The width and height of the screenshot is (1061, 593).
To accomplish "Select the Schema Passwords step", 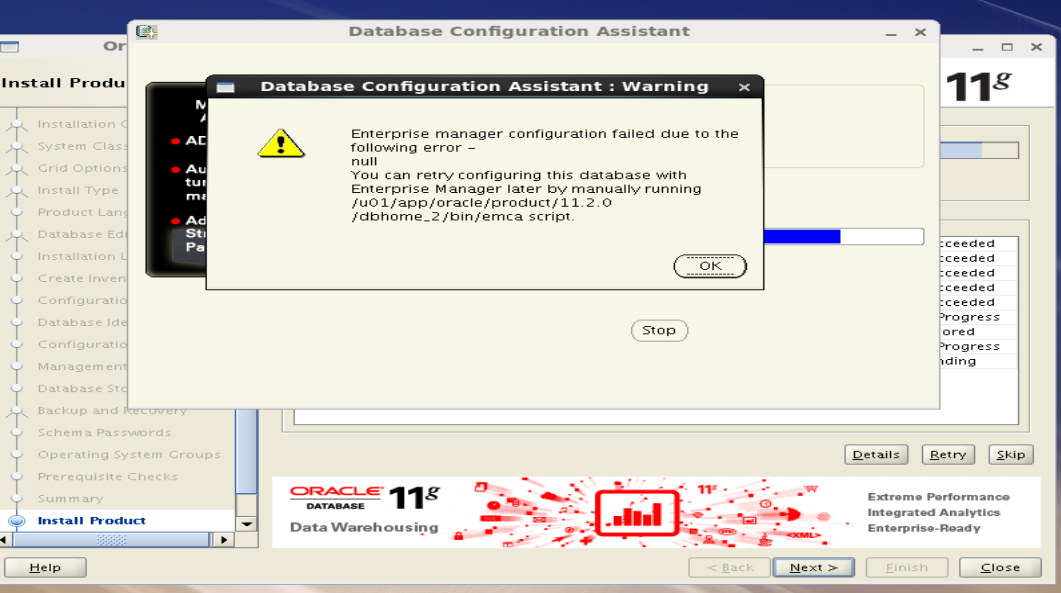I will click(104, 433).
